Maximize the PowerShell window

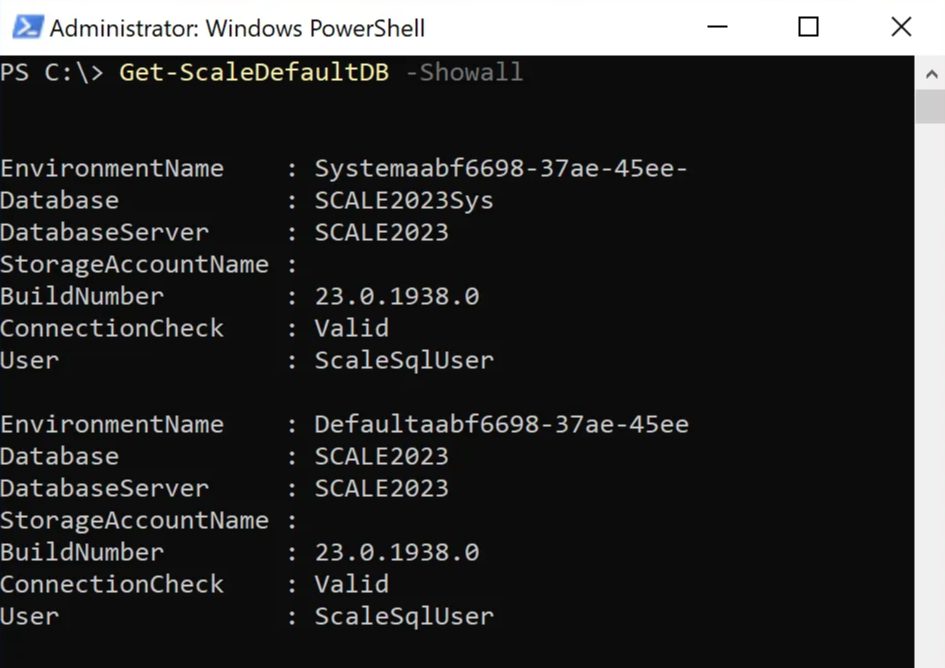pyautogui.click(x=808, y=28)
